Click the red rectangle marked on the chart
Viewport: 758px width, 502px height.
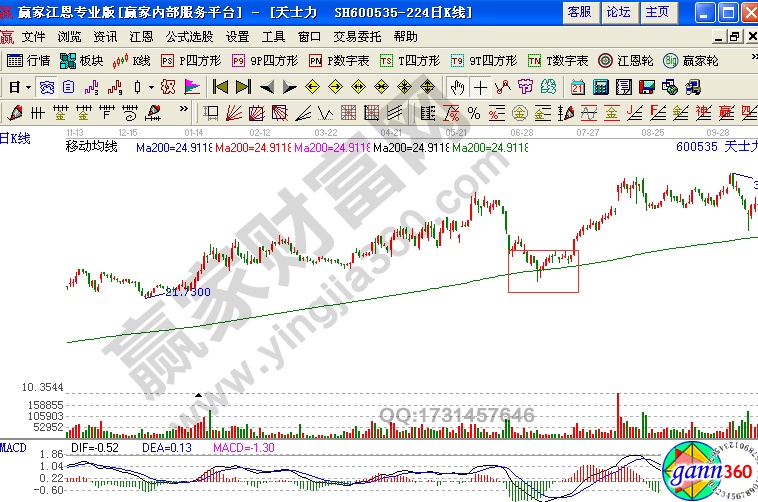click(543, 271)
